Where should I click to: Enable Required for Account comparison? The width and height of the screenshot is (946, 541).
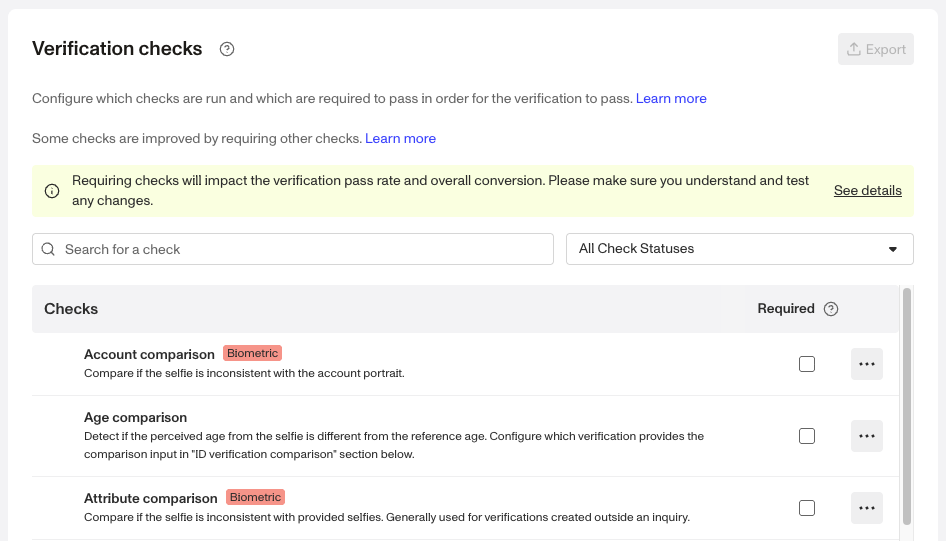point(807,364)
